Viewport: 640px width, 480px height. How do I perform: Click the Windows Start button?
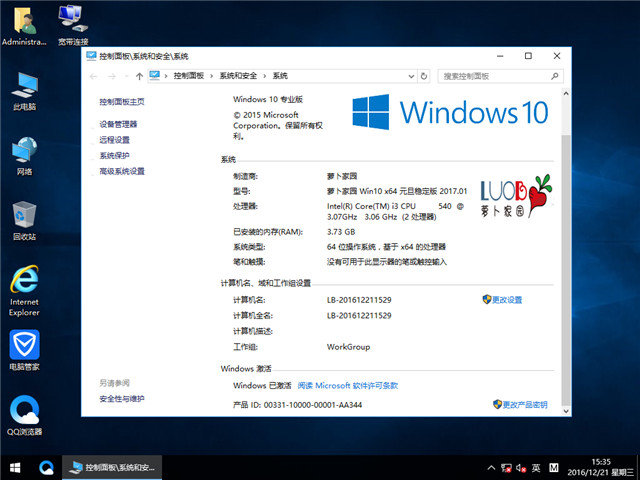(x=15, y=467)
